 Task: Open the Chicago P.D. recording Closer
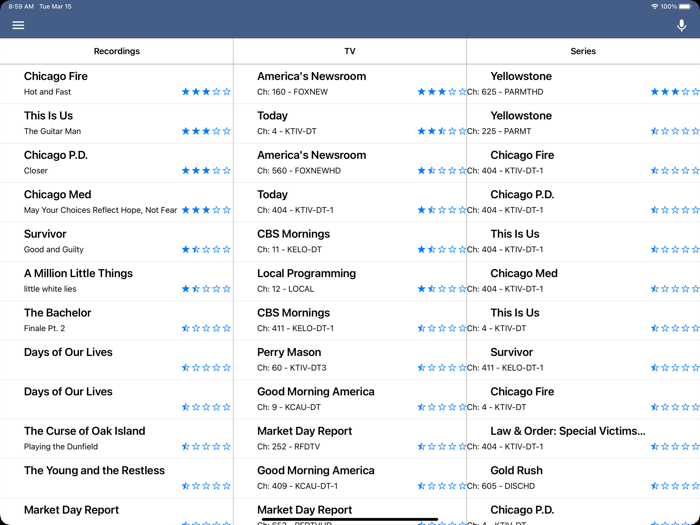tap(117, 162)
